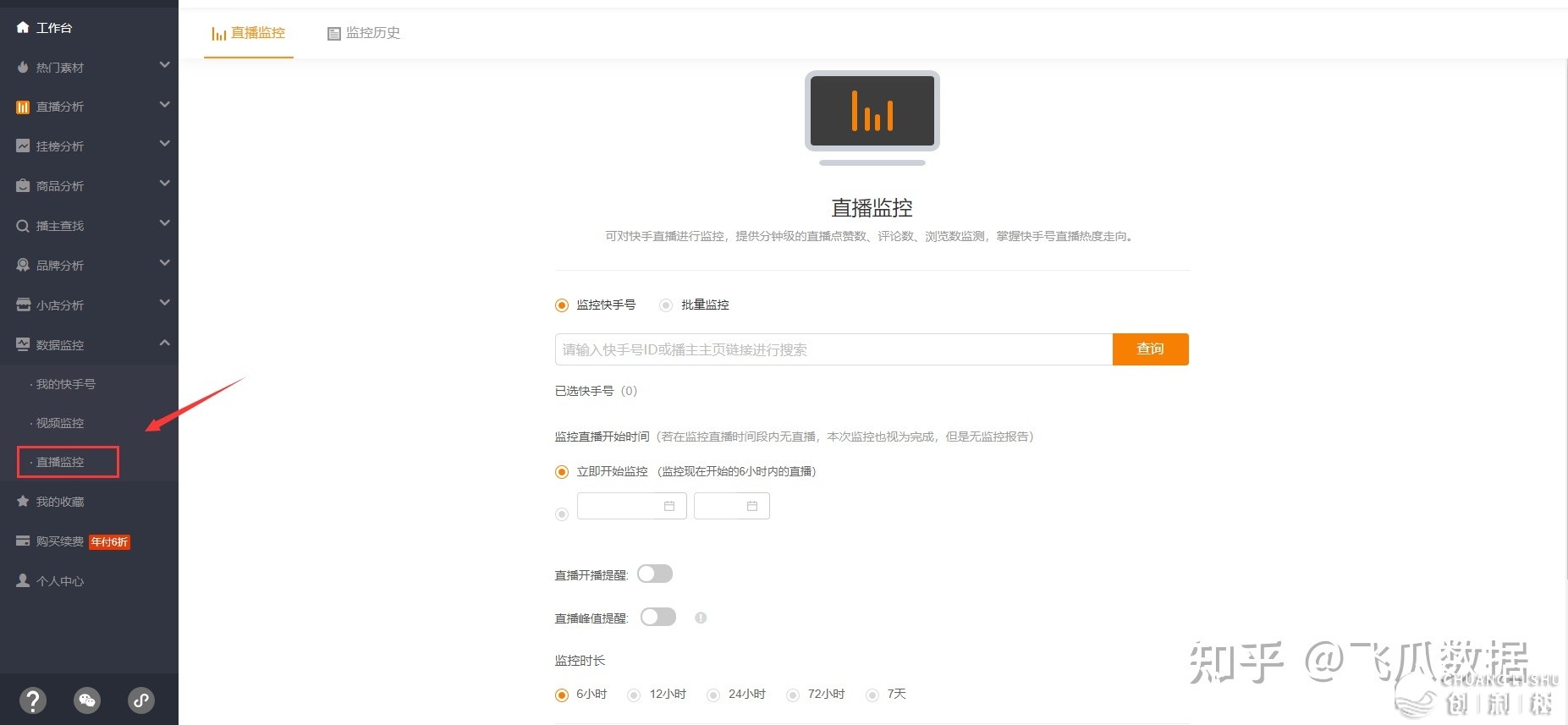The width and height of the screenshot is (1568, 725).
Task: Expand the 播主查找 menu chevron
Action: 165,223
